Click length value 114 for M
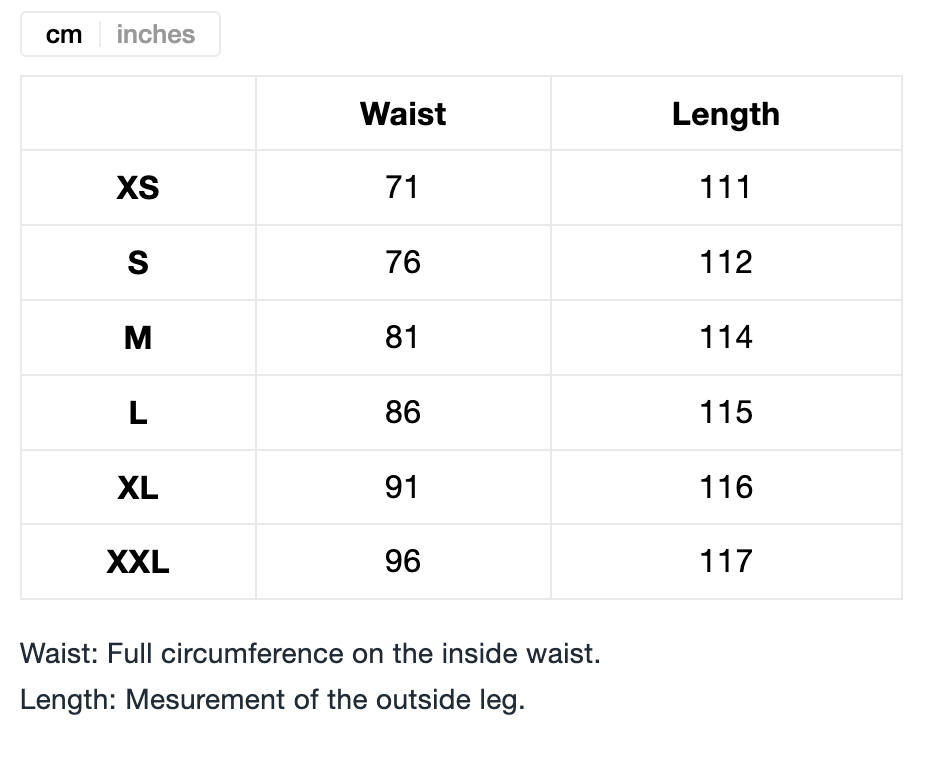 tap(725, 337)
